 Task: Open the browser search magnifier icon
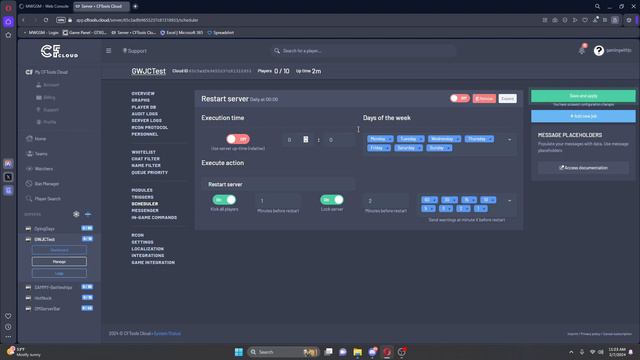(x=597, y=7)
